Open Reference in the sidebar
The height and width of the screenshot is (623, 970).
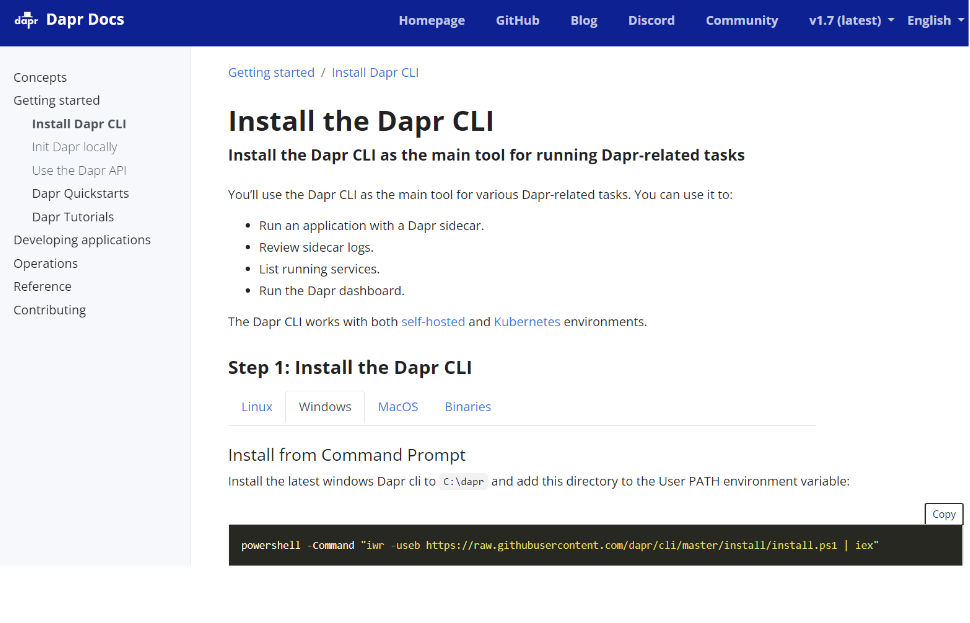(x=43, y=286)
